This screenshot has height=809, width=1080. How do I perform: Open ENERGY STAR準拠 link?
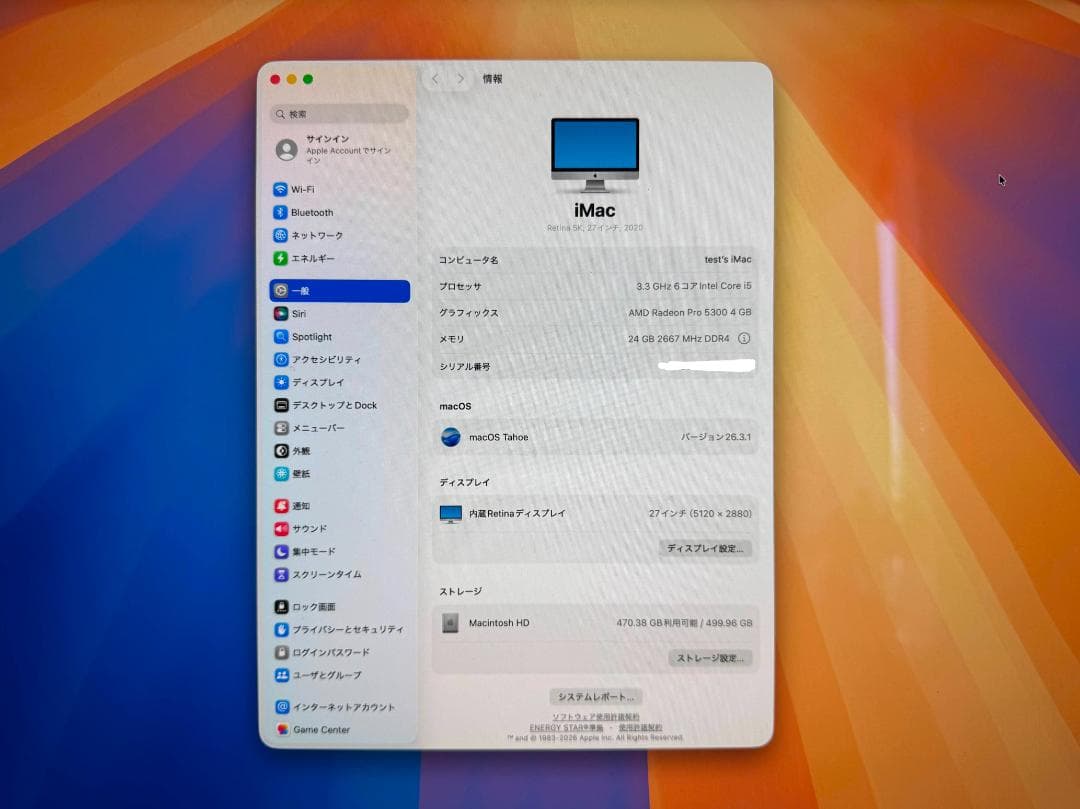tap(566, 727)
